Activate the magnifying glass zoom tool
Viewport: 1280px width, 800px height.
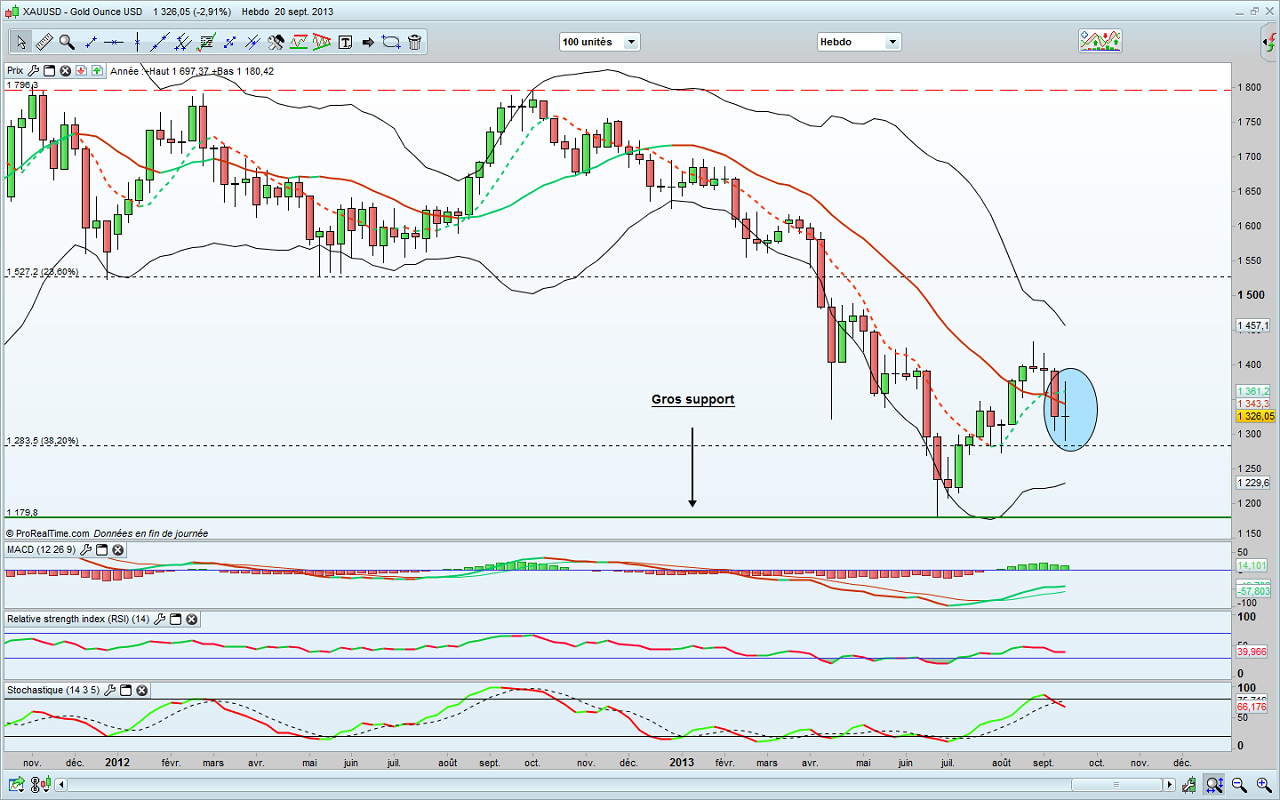(x=66, y=42)
